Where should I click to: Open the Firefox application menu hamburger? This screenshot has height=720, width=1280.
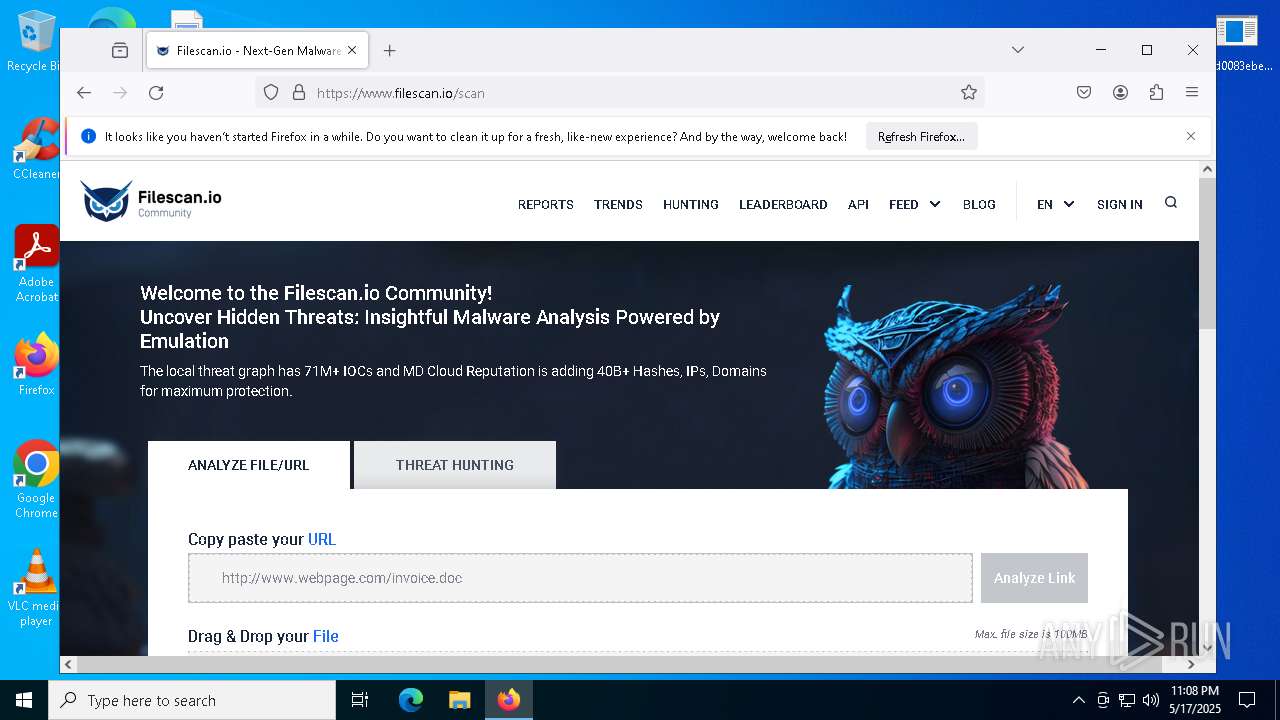[x=1192, y=93]
